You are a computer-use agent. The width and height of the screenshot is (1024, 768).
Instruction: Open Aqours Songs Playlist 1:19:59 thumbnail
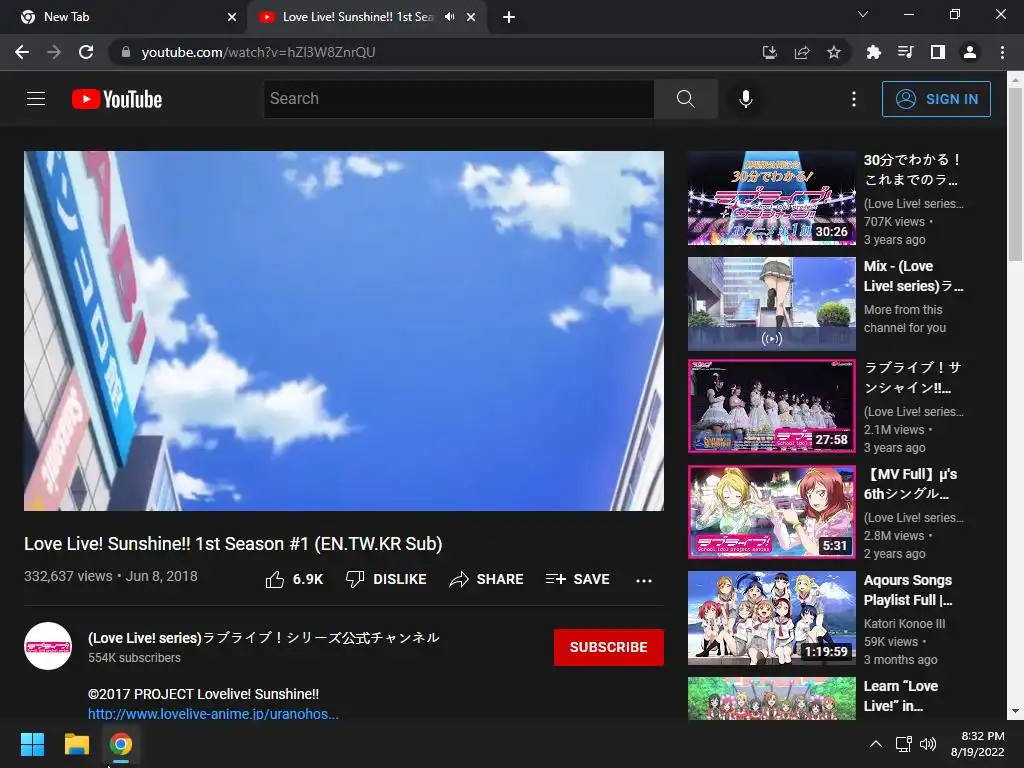[772, 618]
